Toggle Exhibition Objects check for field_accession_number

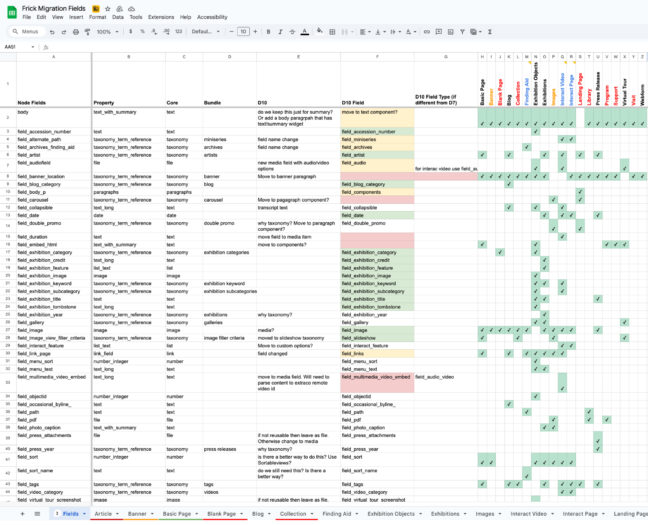tap(536, 132)
